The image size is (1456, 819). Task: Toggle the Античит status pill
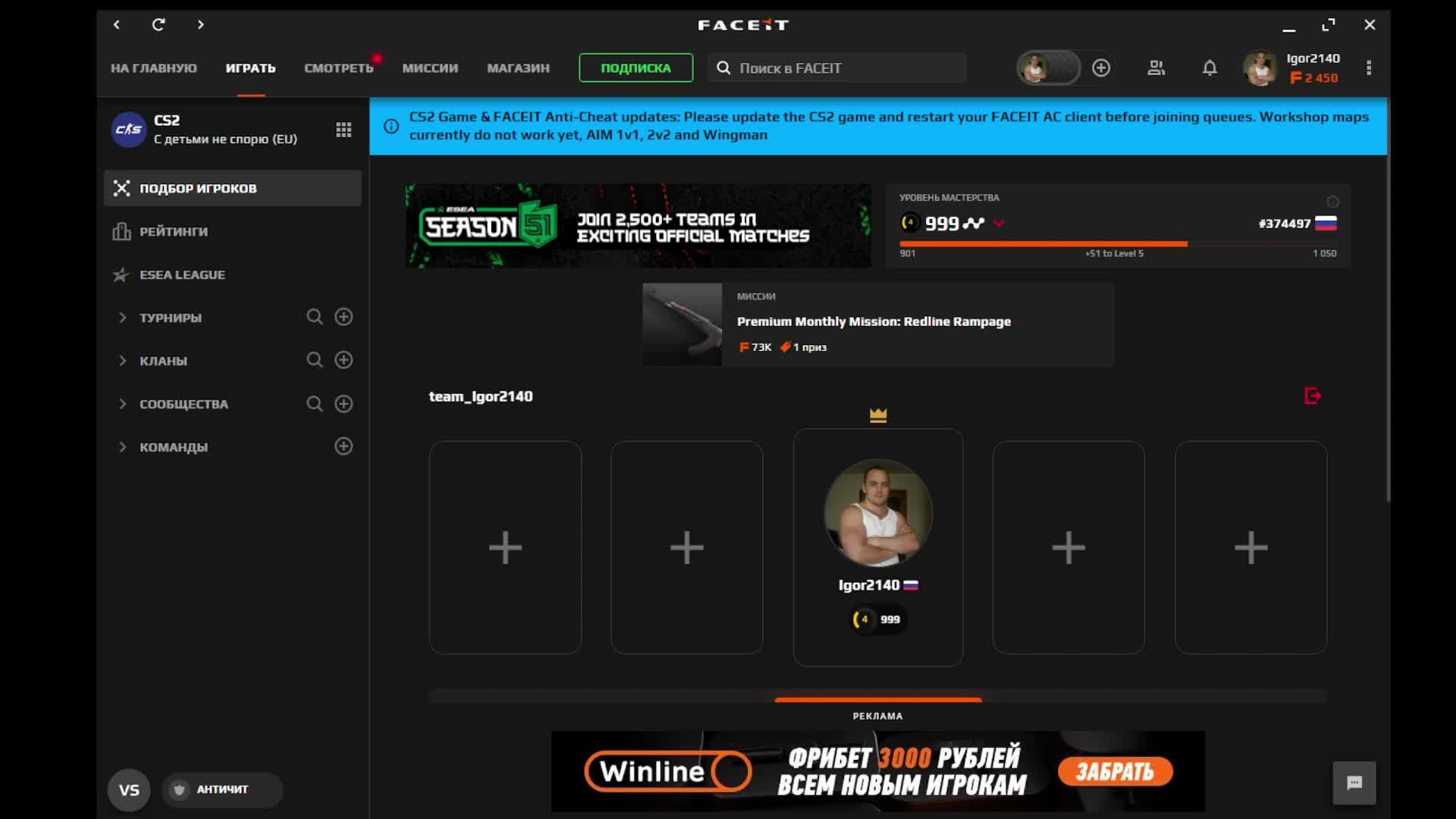pos(221,789)
